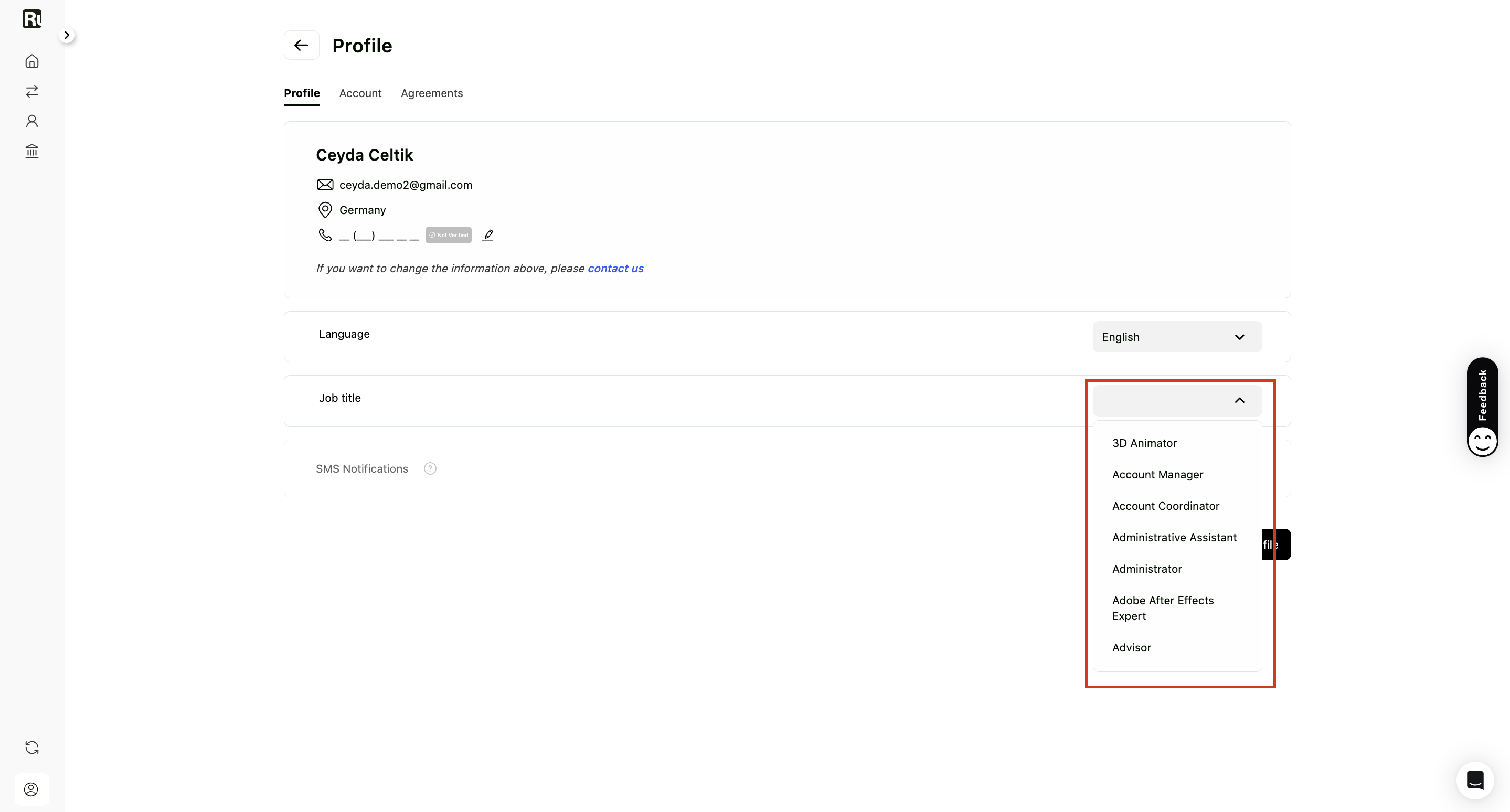
Task: Click the SMS Notifications help question mark
Action: 430,469
